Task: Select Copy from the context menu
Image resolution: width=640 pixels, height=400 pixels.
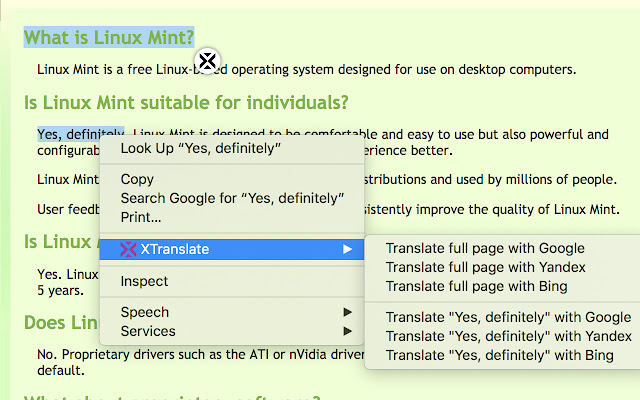Action: tap(137, 179)
